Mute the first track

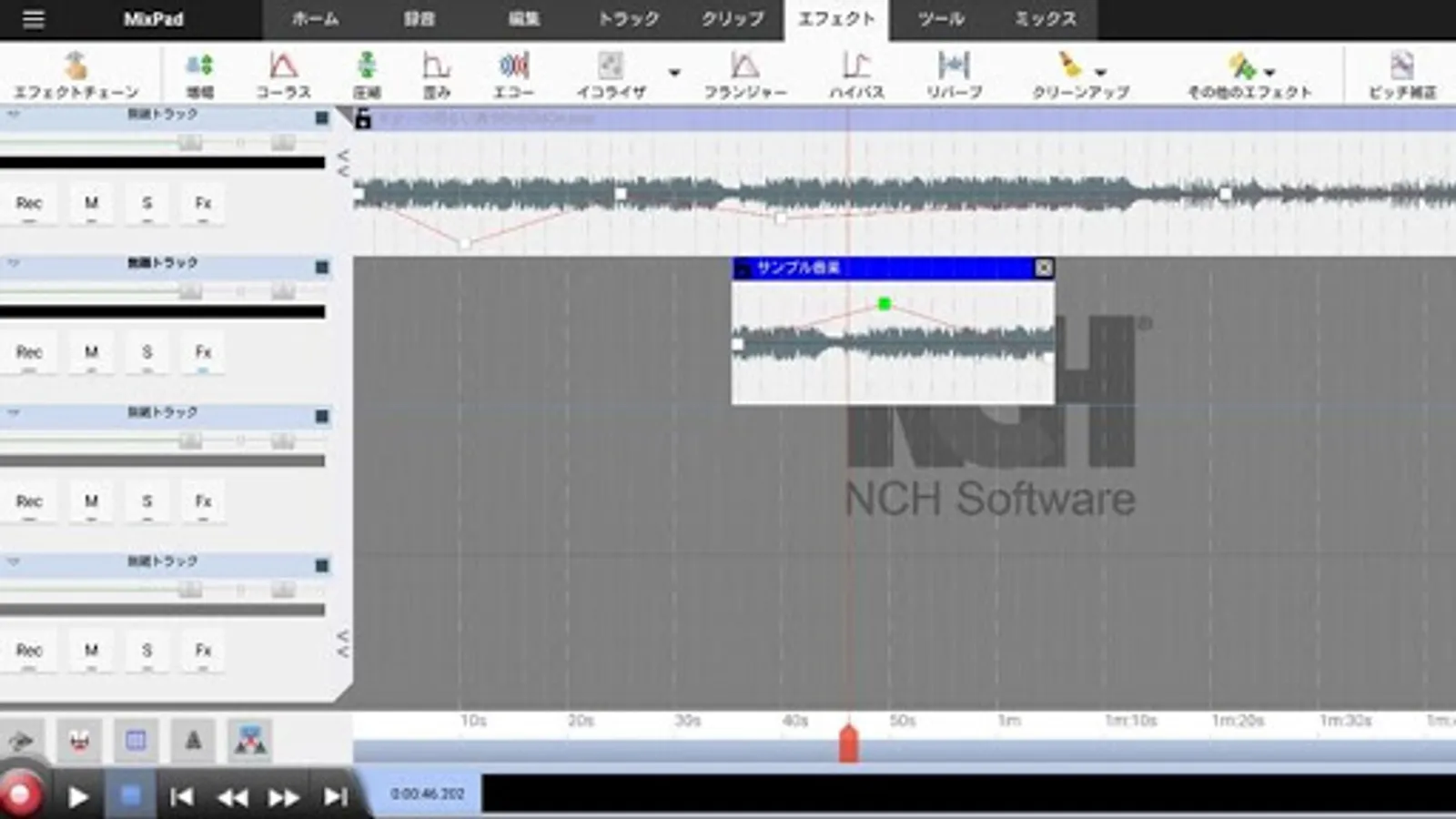click(x=91, y=204)
